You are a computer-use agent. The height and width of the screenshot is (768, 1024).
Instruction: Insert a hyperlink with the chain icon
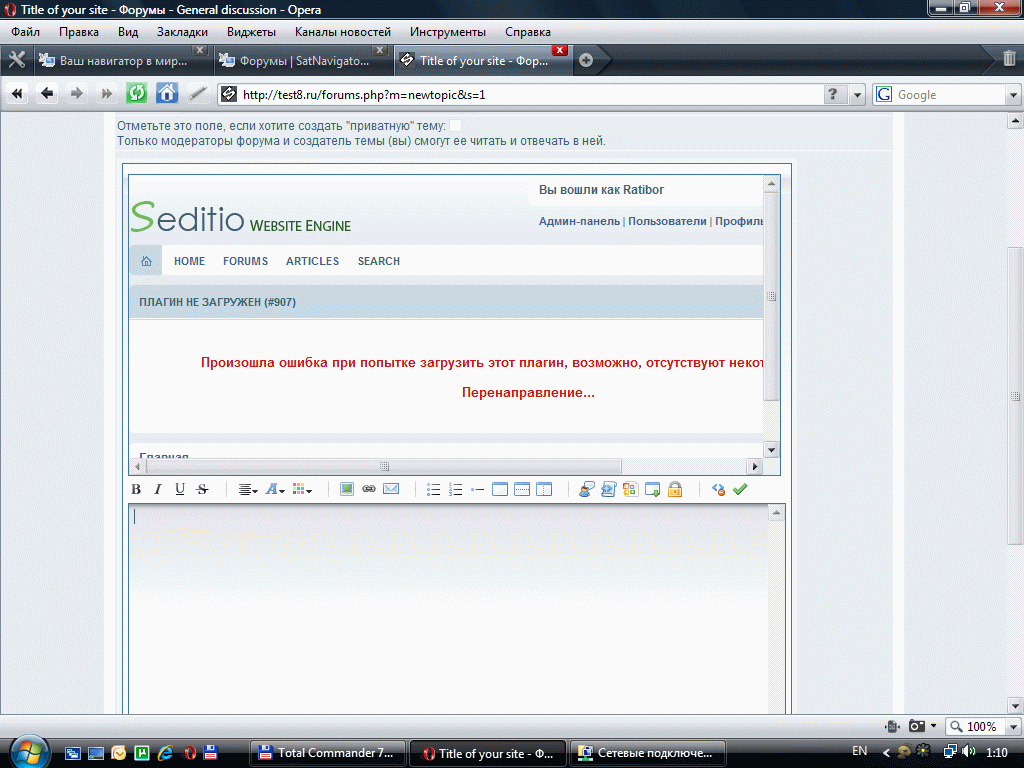pyautogui.click(x=369, y=489)
